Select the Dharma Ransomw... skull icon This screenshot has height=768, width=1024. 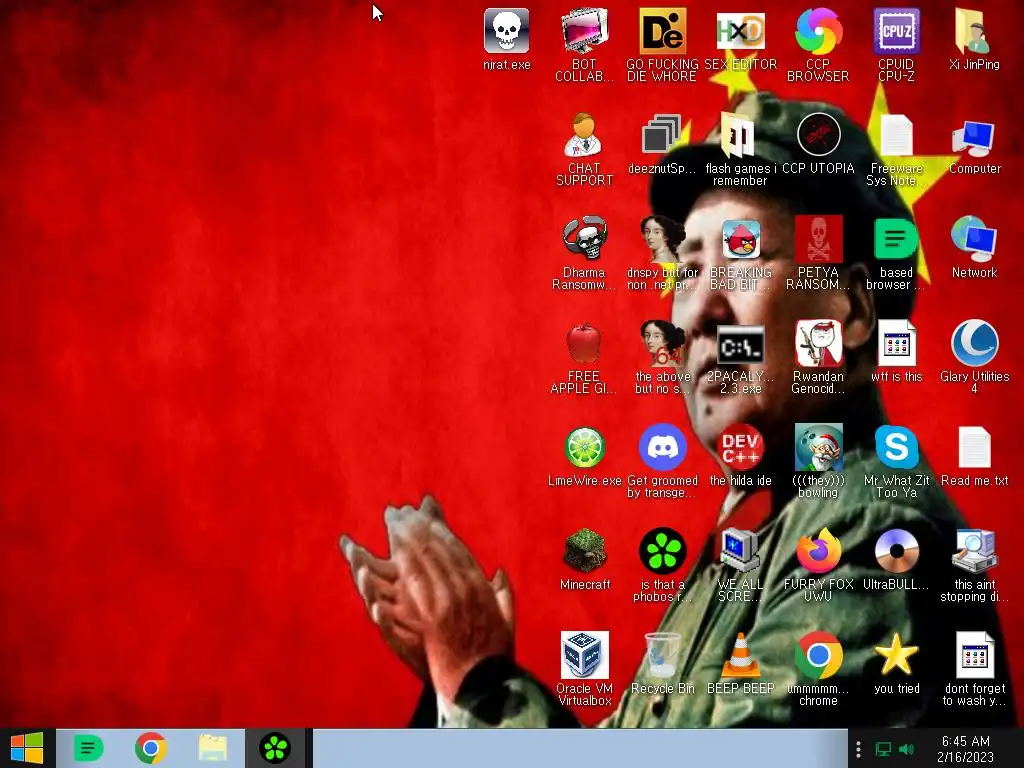click(x=584, y=238)
